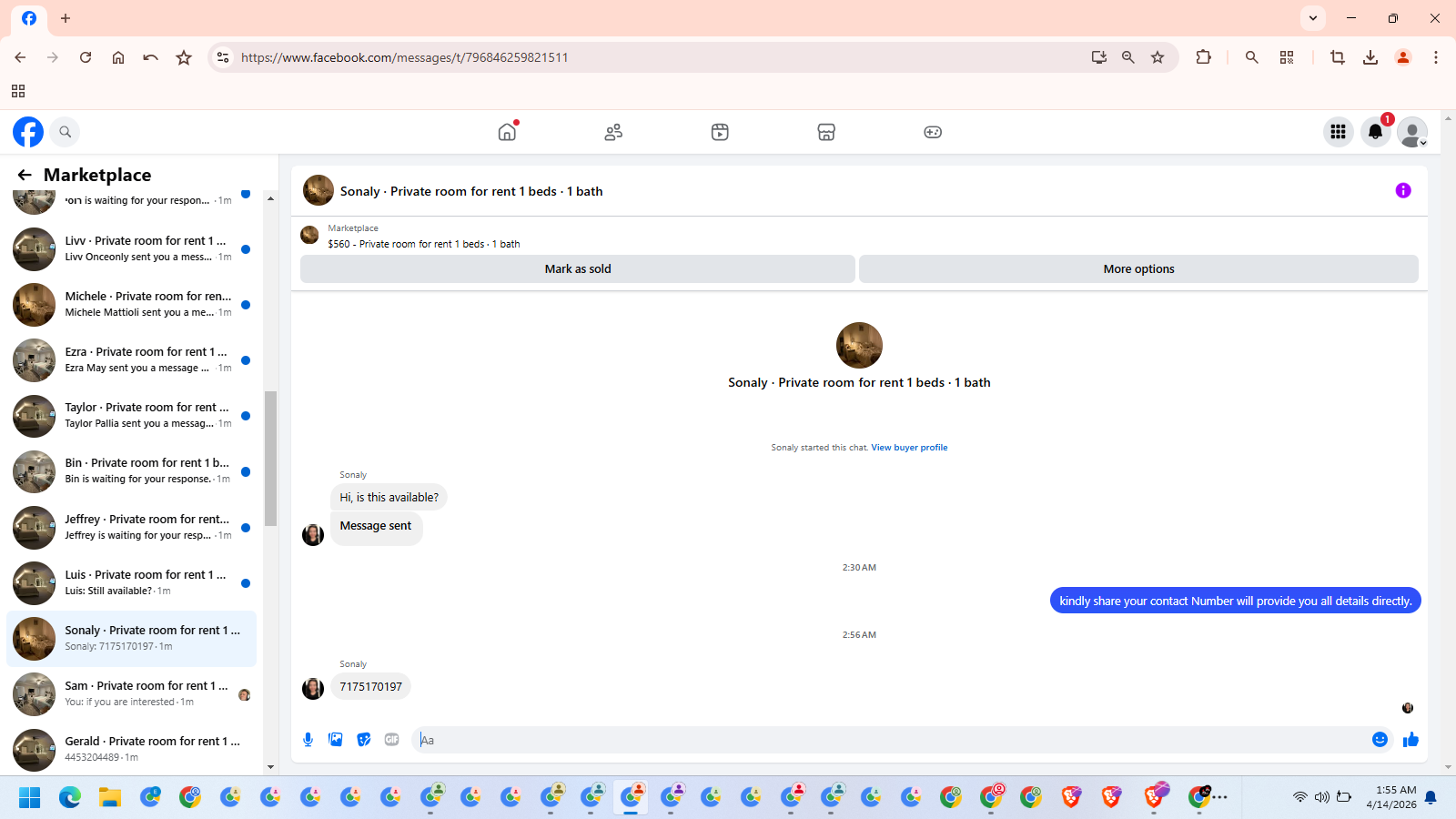Open the Friends icon in top navigation

pos(613,132)
